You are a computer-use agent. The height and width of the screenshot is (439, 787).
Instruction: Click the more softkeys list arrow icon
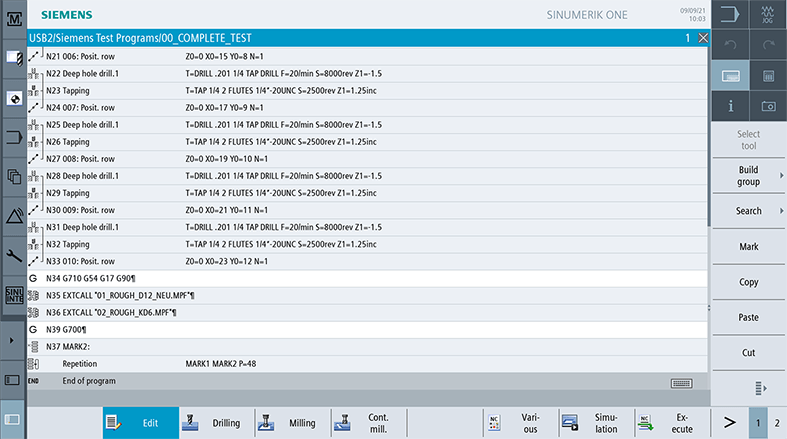point(761,388)
